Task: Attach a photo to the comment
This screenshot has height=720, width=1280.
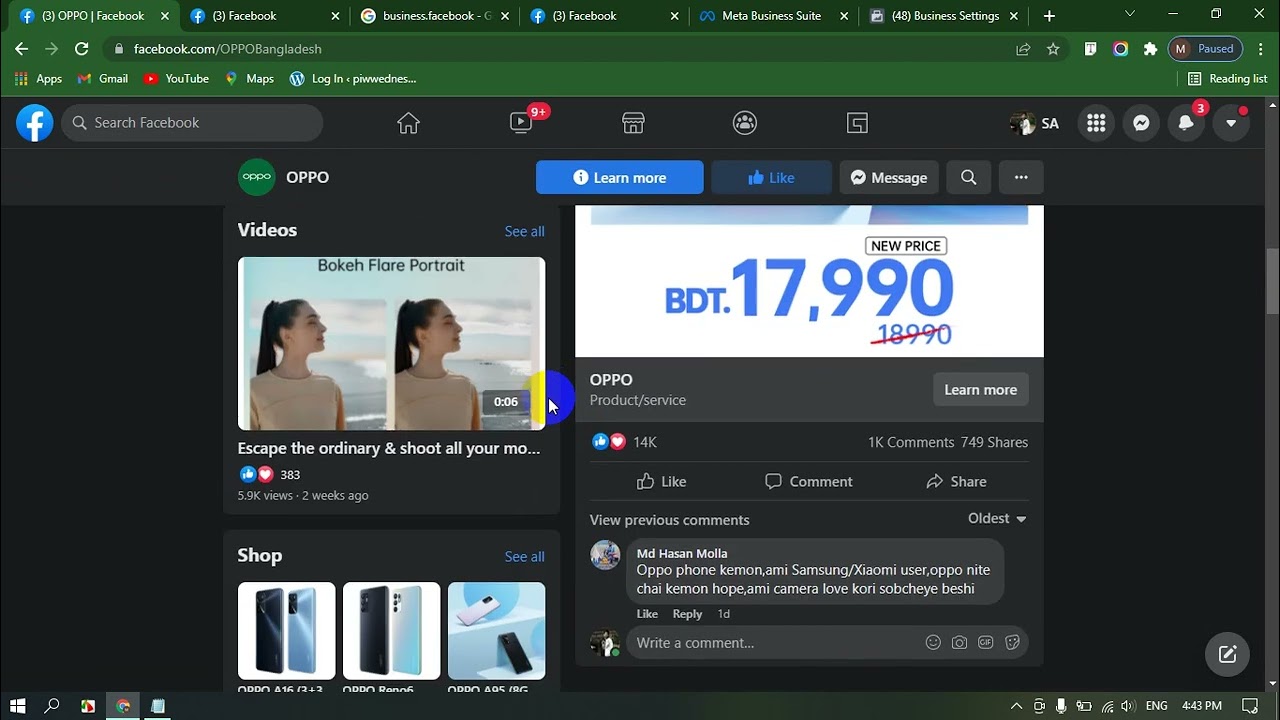Action: (x=960, y=643)
